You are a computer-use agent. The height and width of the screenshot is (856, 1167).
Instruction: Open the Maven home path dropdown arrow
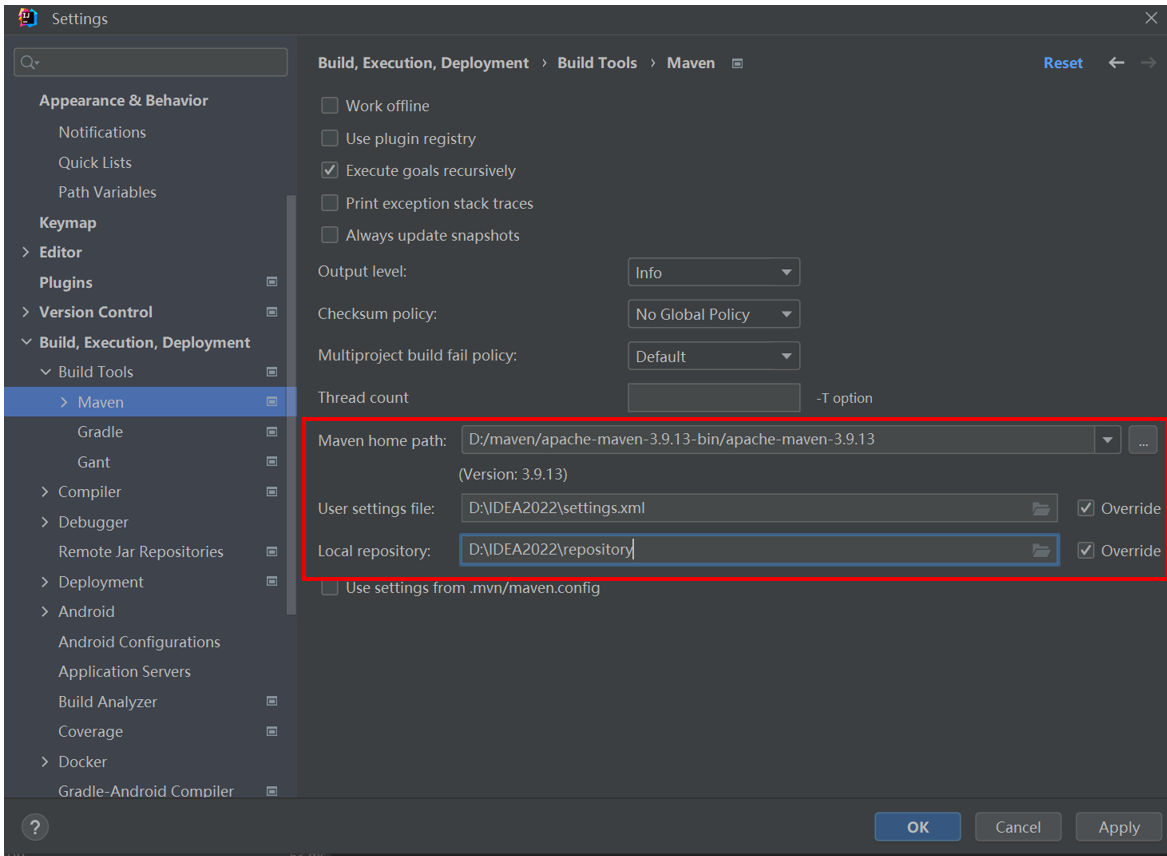click(x=1107, y=440)
